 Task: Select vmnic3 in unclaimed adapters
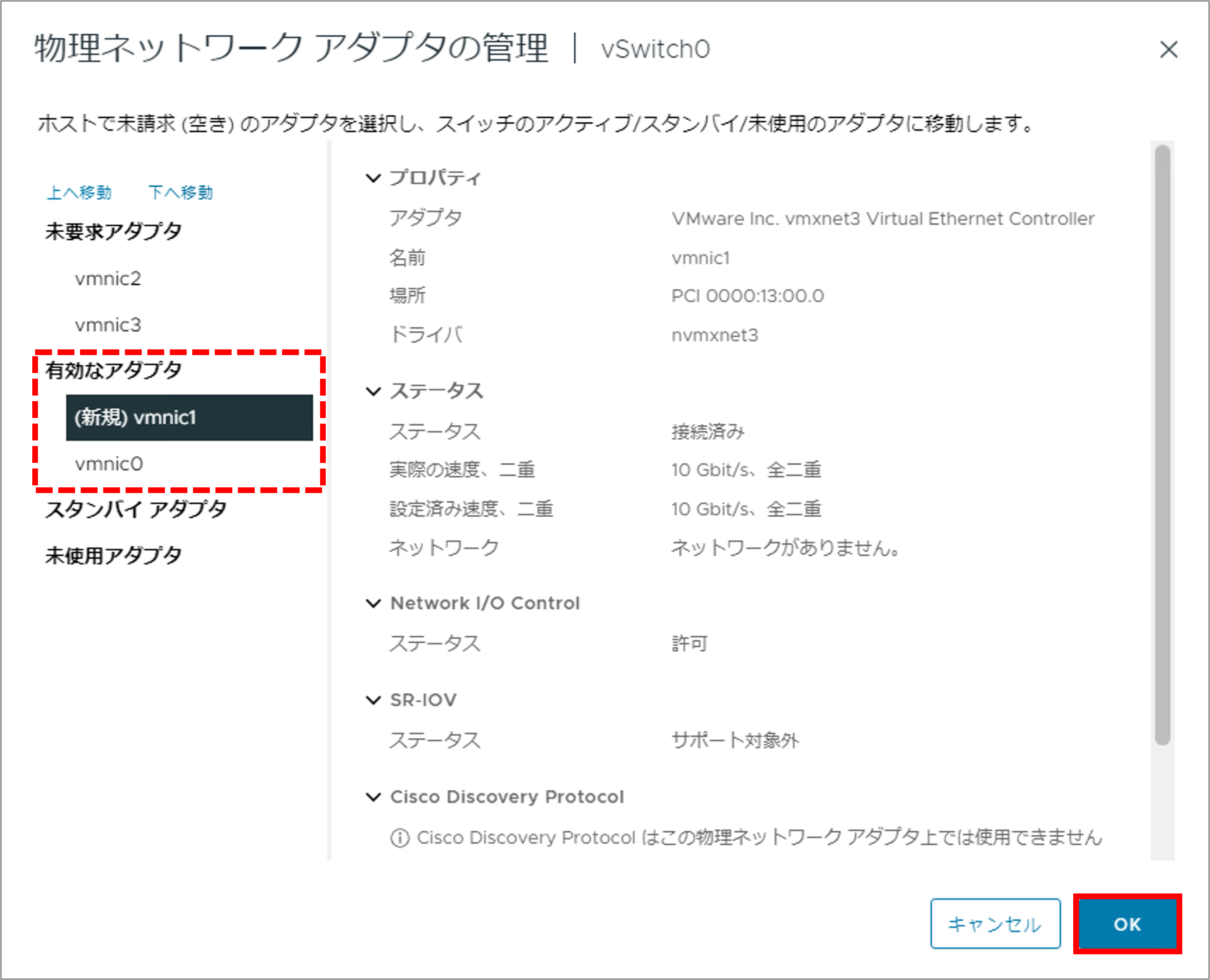point(108,325)
